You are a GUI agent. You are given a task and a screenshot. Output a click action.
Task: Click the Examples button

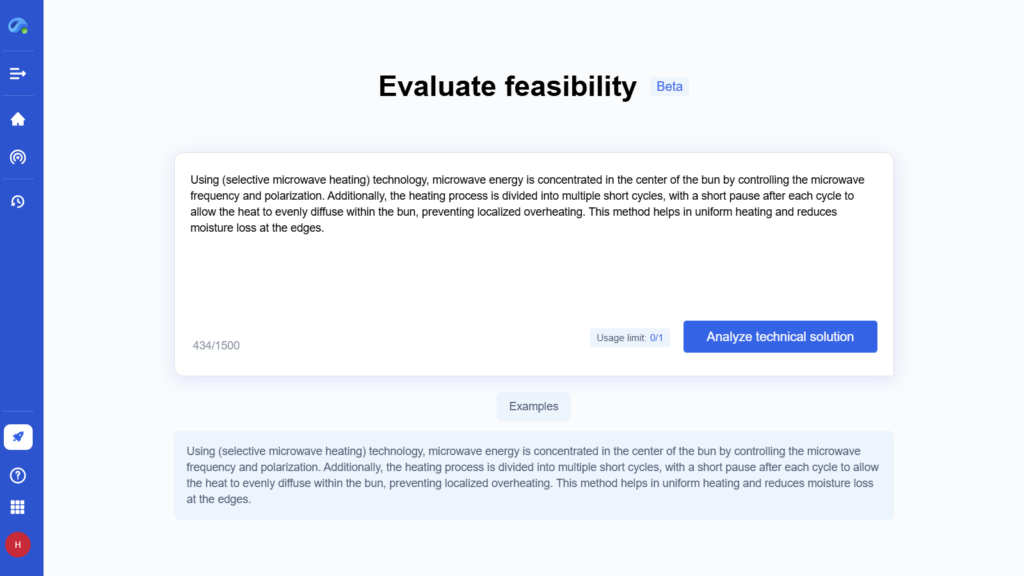pos(533,406)
